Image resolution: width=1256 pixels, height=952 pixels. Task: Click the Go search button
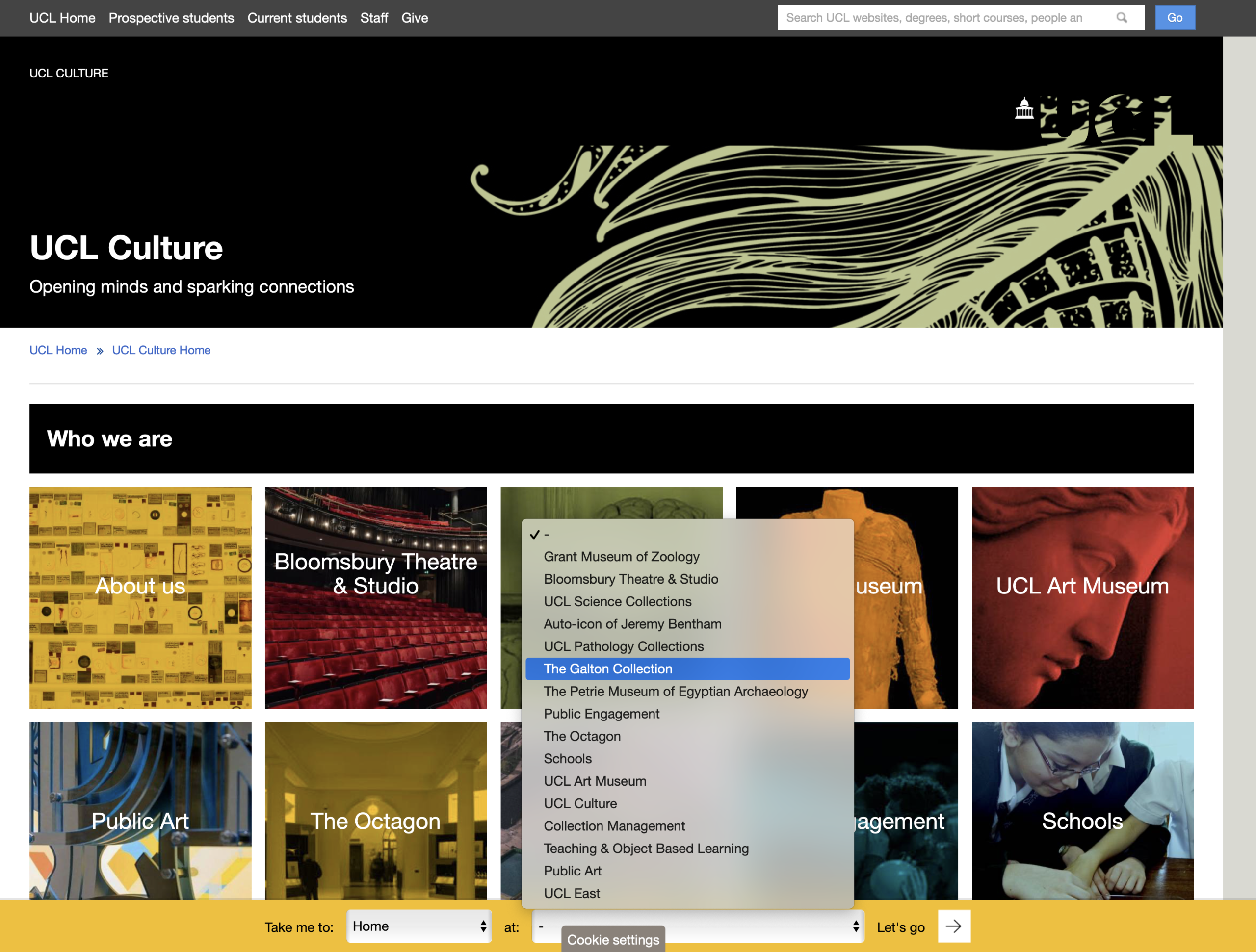pos(1174,18)
